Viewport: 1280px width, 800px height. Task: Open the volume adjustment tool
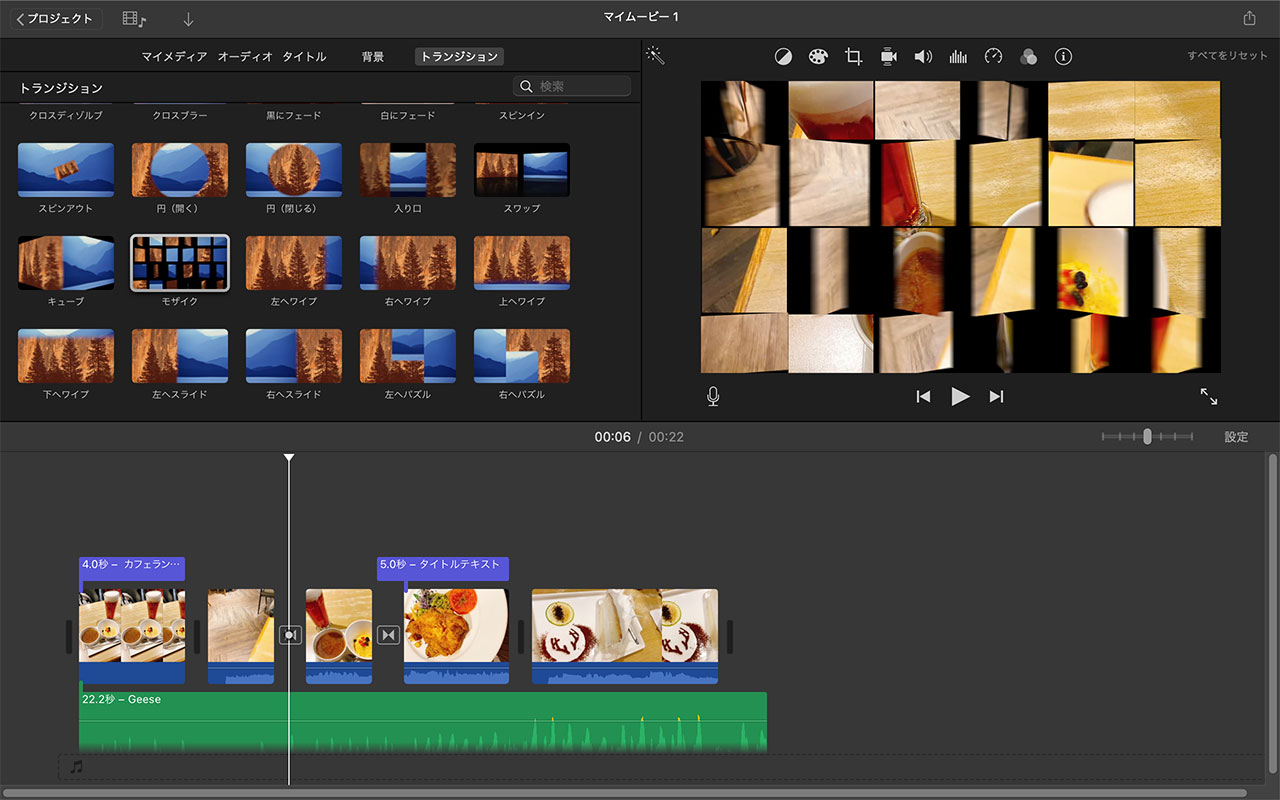[923, 57]
